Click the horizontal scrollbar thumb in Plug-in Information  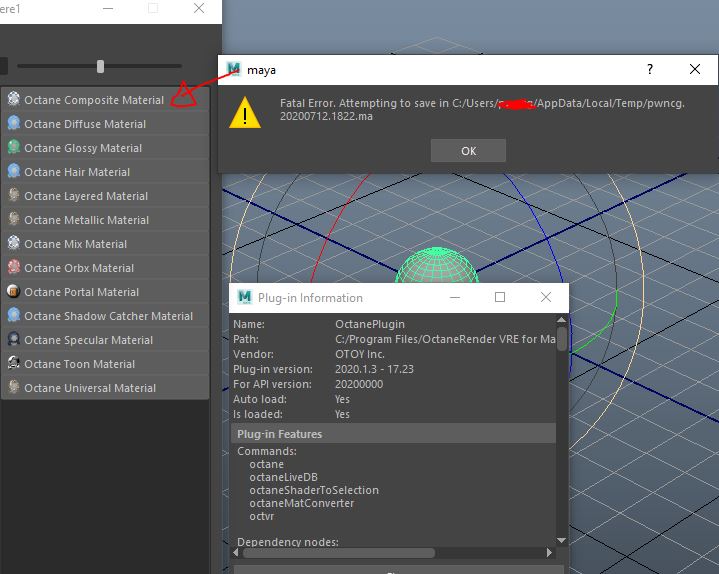click(x=338, y=553)
